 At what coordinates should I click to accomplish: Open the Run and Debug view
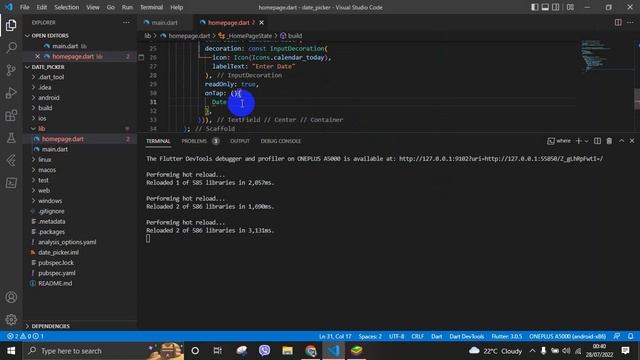pyautogui.click(x=11, y=93)
